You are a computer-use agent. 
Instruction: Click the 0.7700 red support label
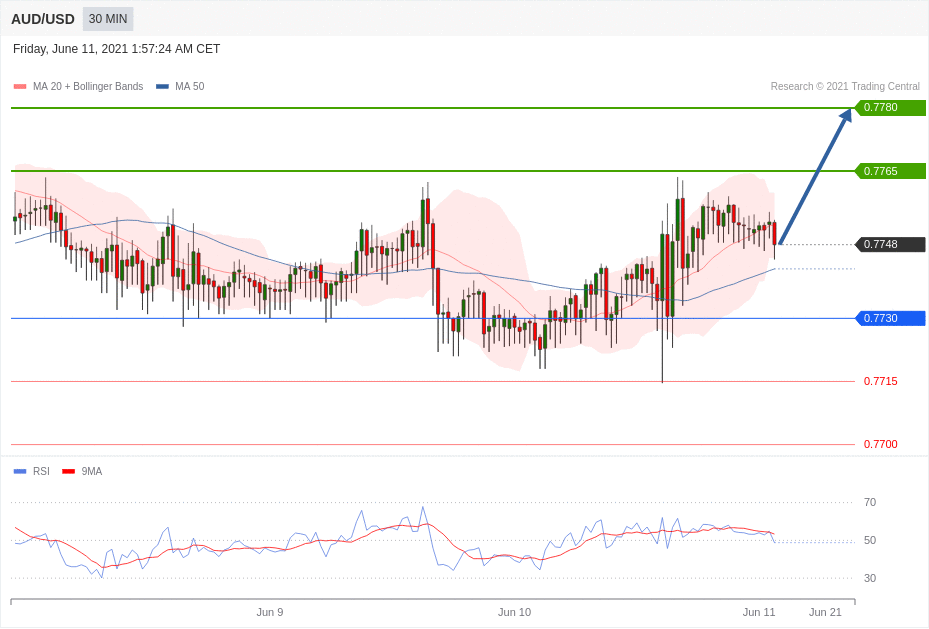point(880,444)
